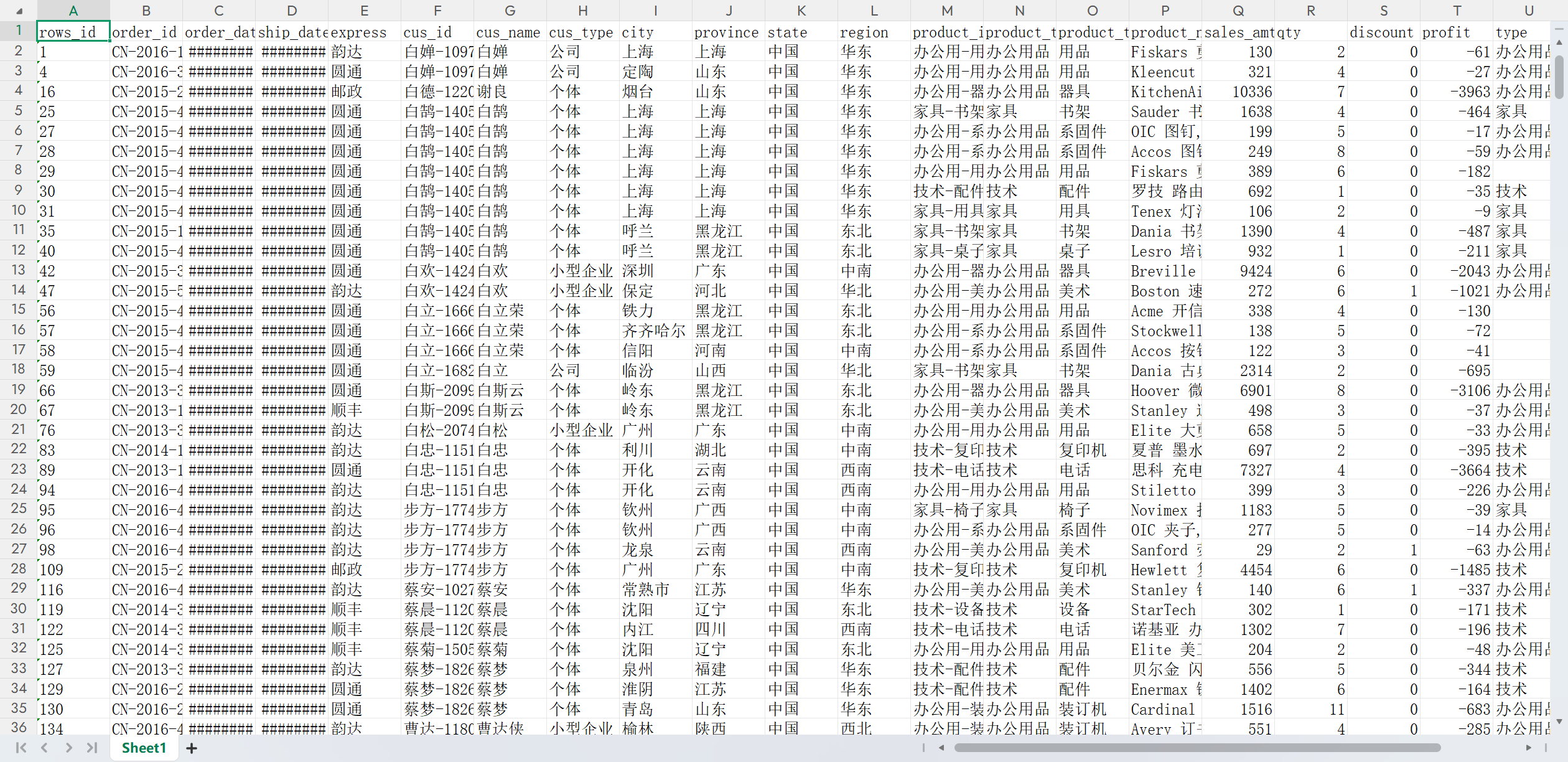Add a new sheet with plus icon
The image size is (1568, 762).
coord(192,748)
